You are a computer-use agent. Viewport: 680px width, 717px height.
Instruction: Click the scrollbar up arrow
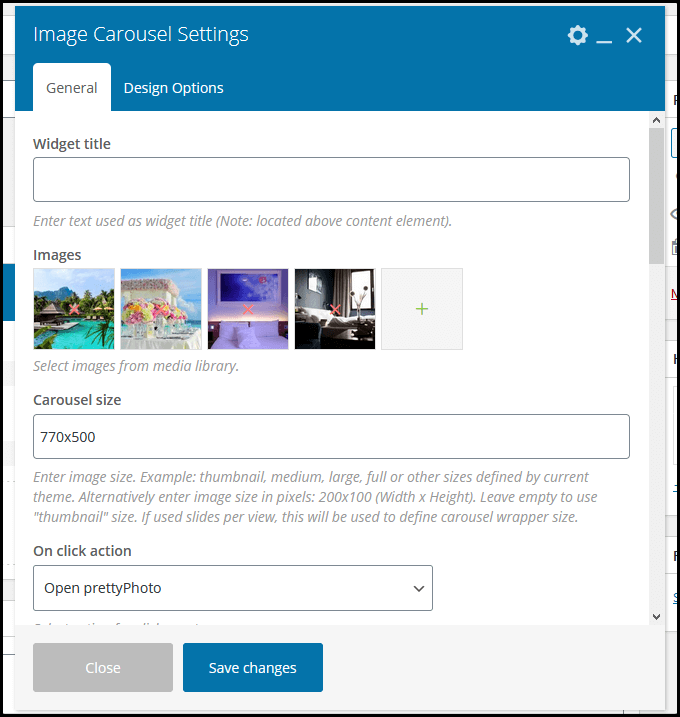coord(656,120)
